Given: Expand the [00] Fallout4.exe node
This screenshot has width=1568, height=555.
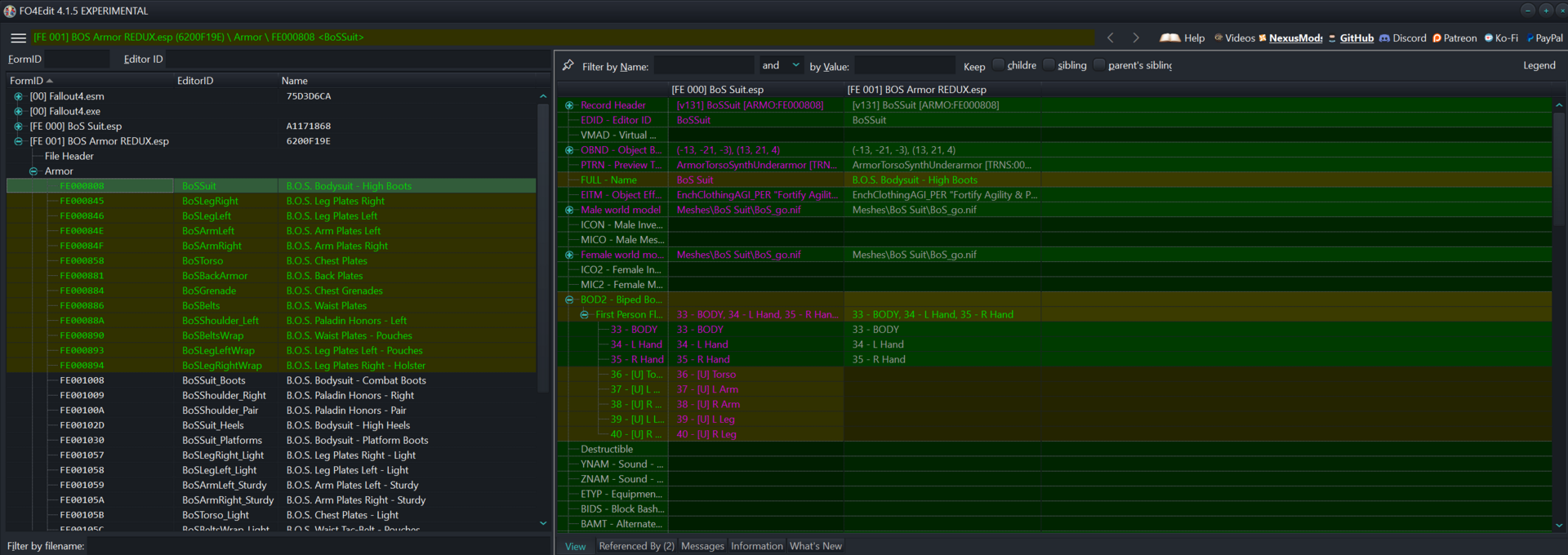Looking at the screenshot, I should point(18,111).
